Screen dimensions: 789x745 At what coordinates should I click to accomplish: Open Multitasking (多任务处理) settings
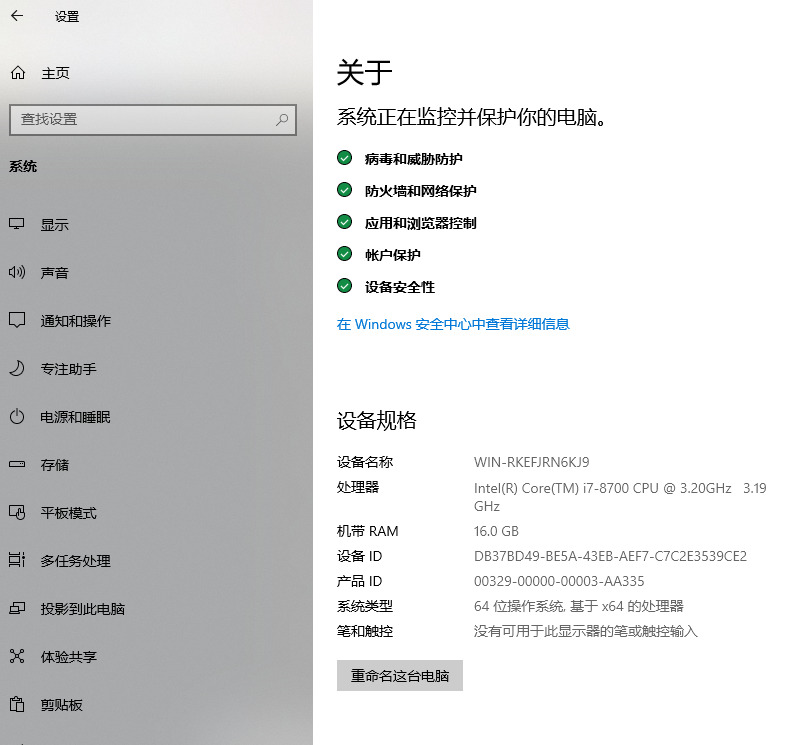click(75, 561)
